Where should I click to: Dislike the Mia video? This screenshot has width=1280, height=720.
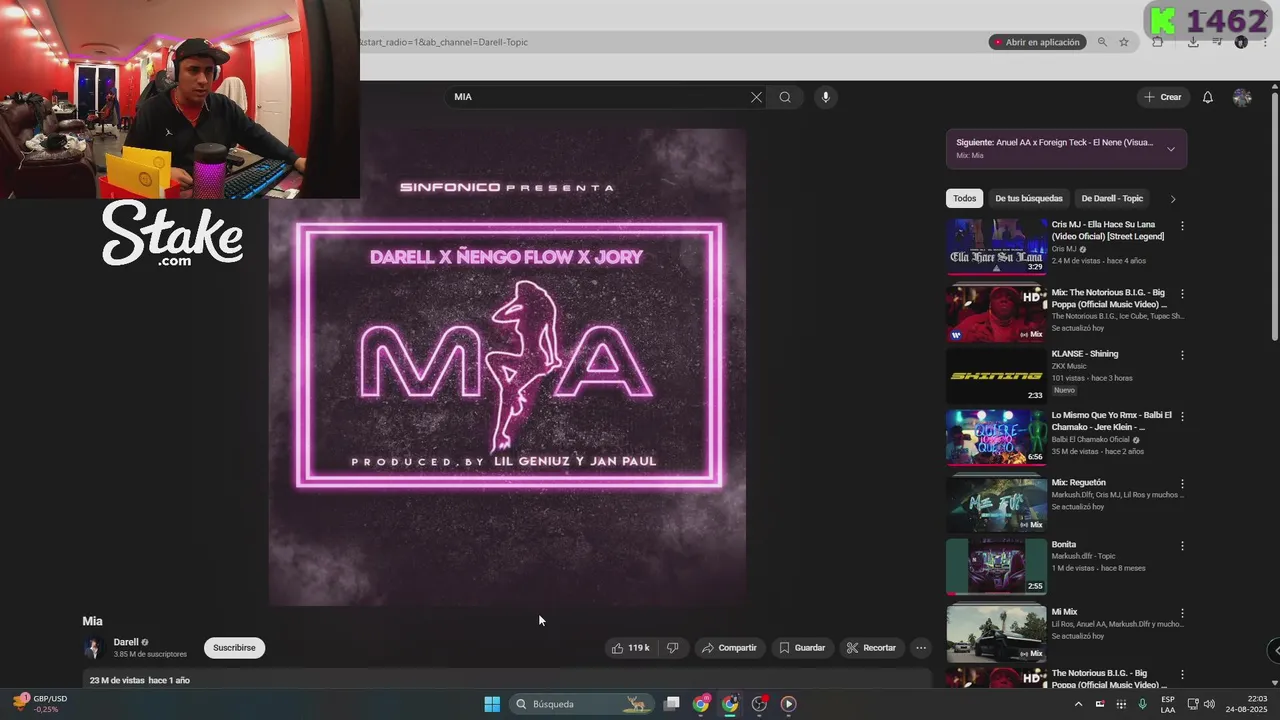tap(673, 648)
